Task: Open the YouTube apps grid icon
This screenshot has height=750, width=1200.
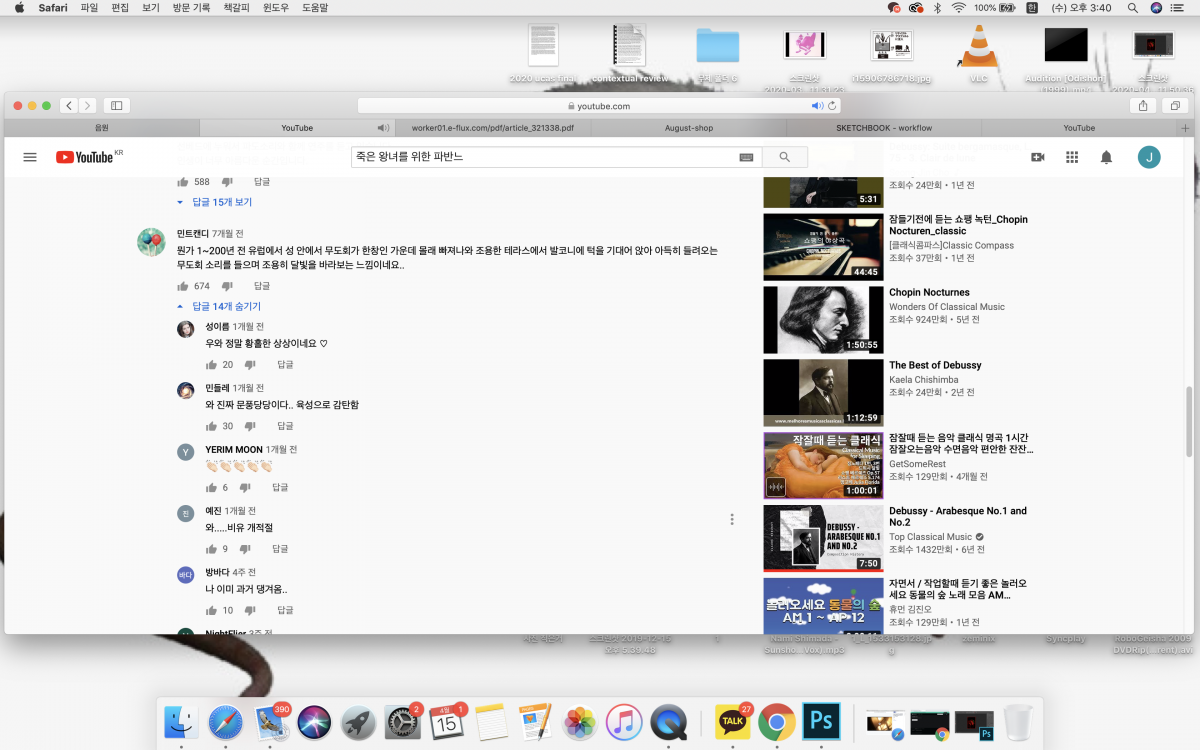Action: (1072, 157)
